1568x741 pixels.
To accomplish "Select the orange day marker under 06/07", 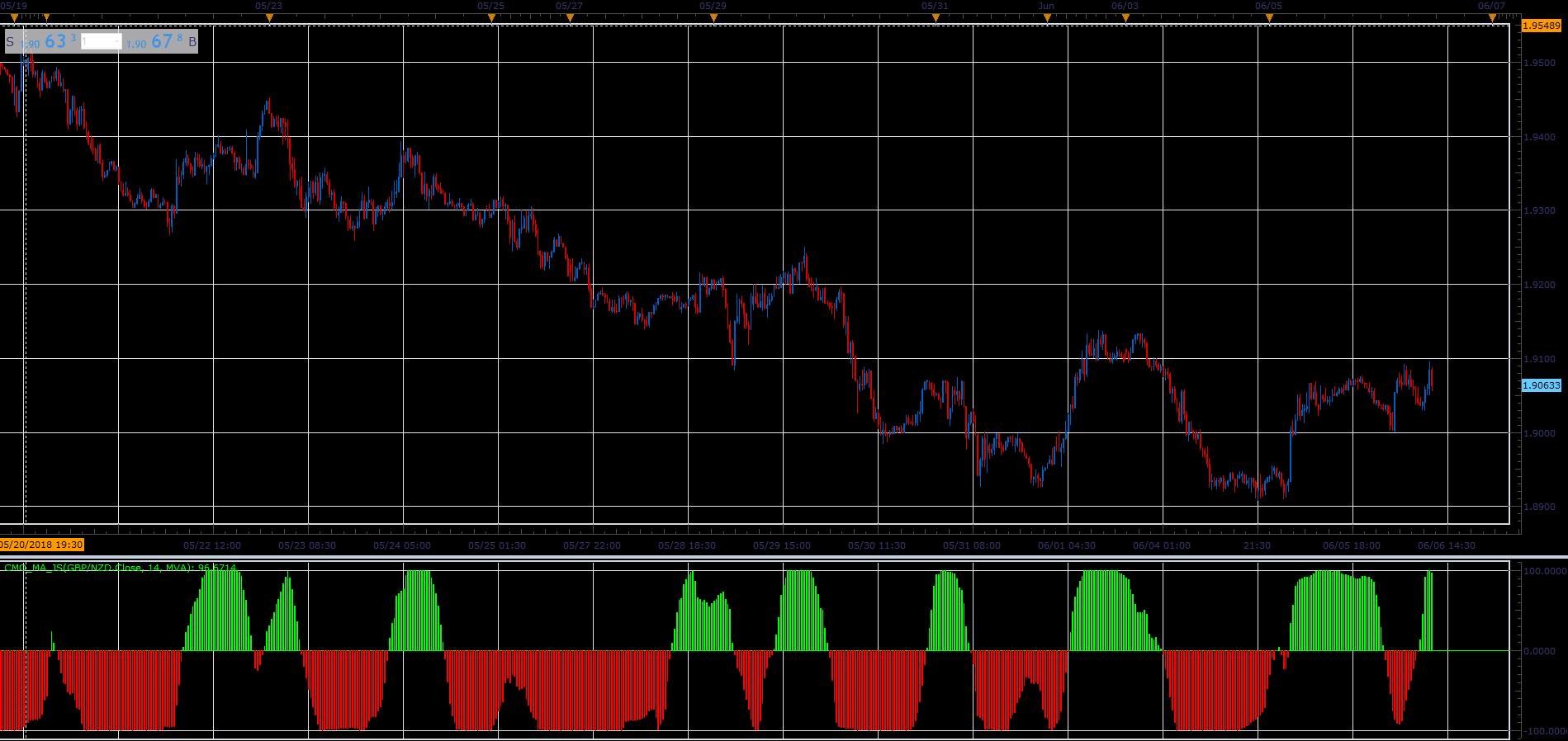I will click(x=1492, y=17).
